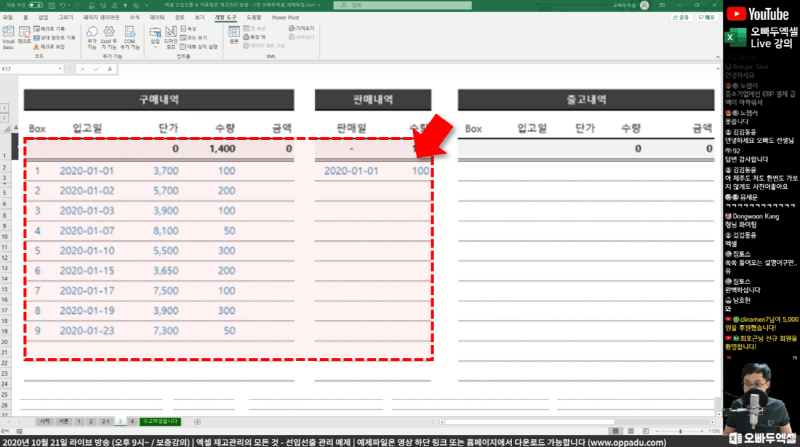Screen dimensions: 800x447
Task: Click the Redo icon in title bar
Action: pyautogui.click(x=79, y=5)
